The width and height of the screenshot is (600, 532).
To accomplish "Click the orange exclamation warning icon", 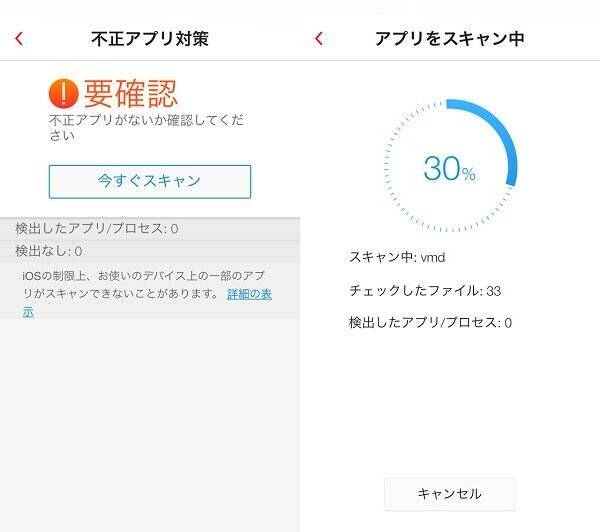I will click(x=63, y=94).
